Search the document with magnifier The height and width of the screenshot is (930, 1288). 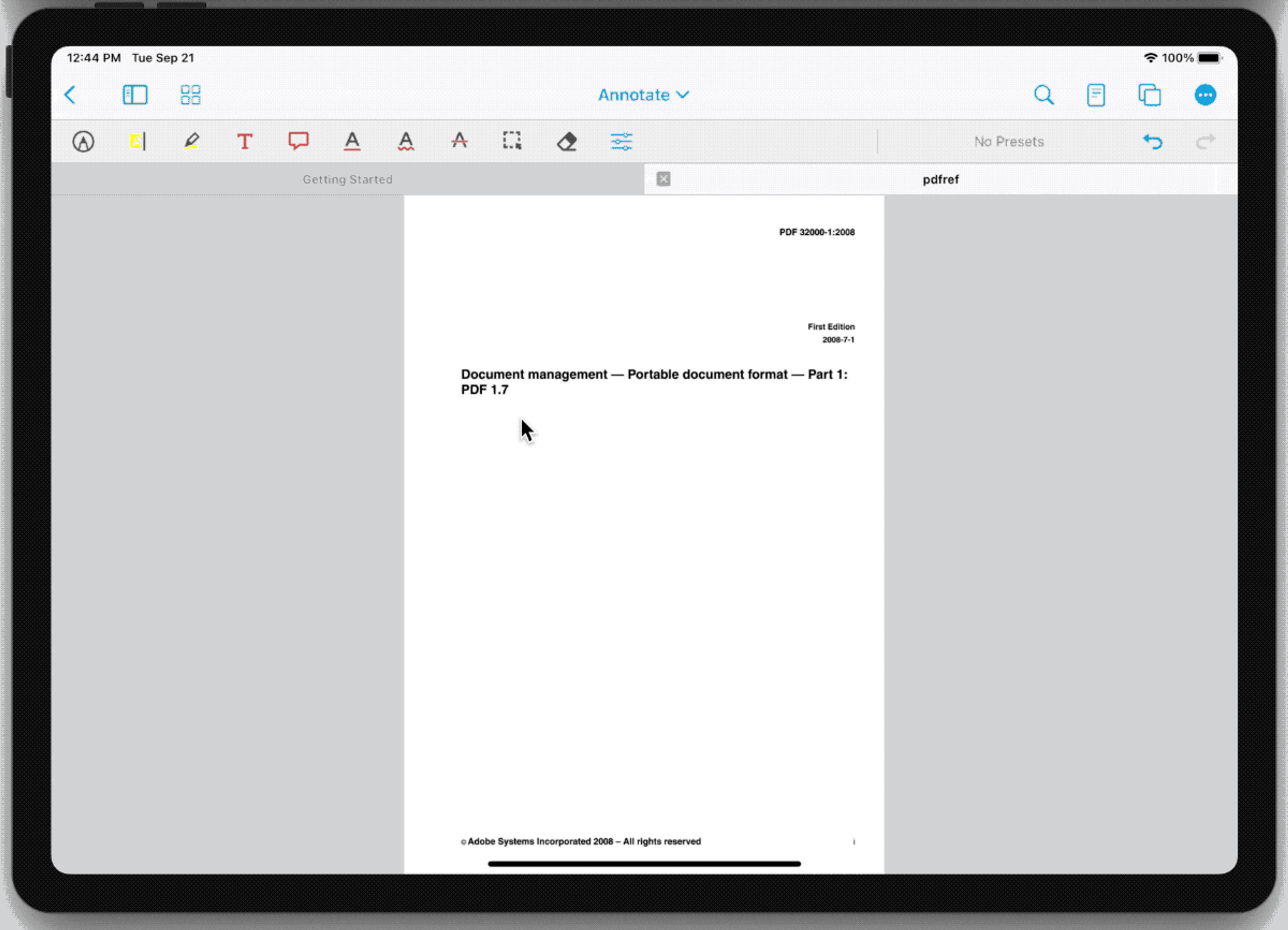click(x=1044, y=95)
